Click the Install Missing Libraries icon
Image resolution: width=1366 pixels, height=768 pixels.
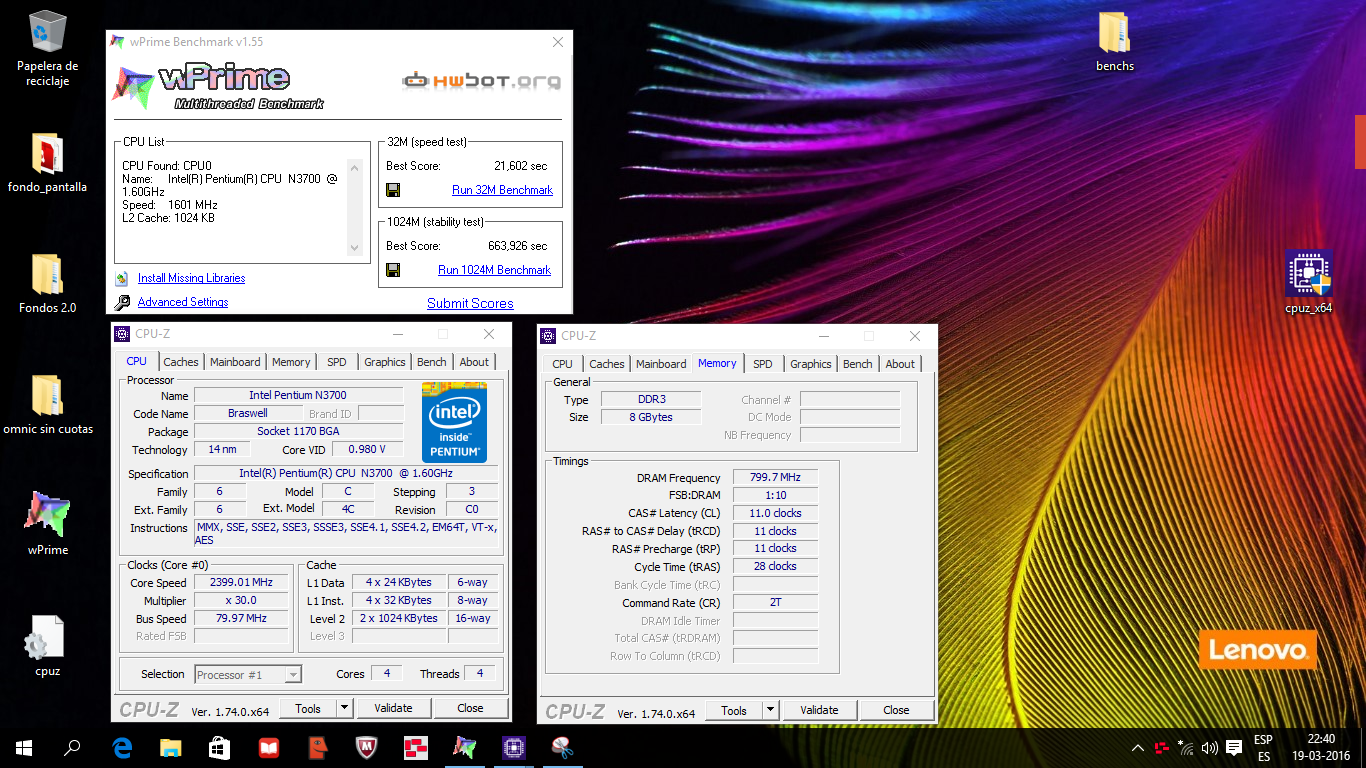tap(122, 278)
